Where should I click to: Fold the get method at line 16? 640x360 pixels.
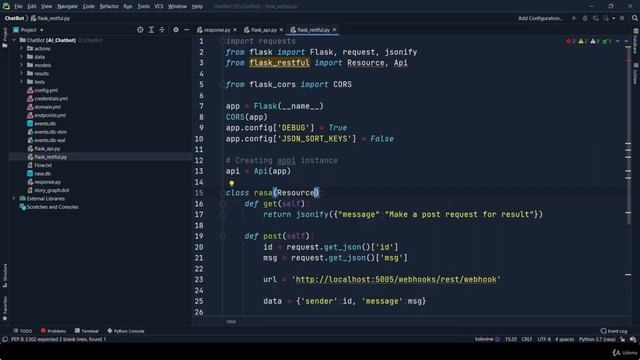pos(222,204)
